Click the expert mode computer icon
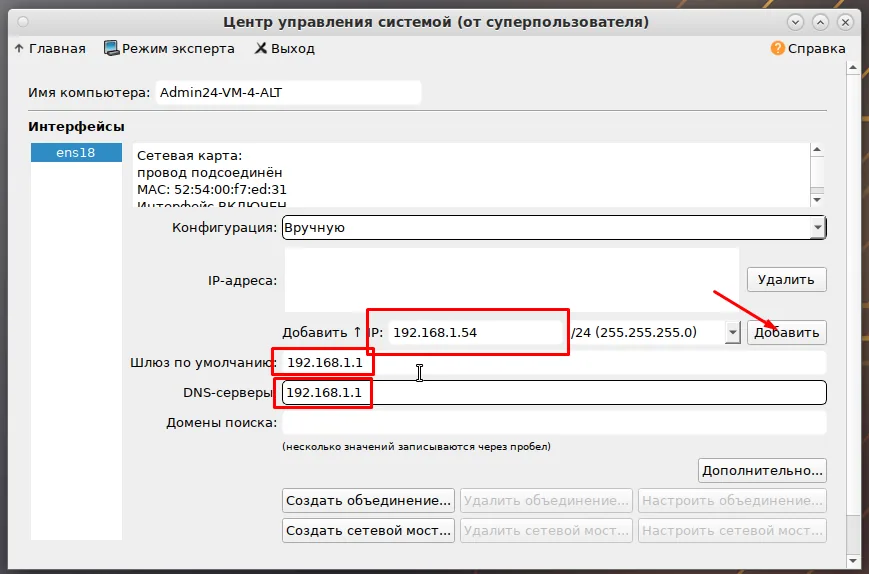869x574 pixels. (x=111, y=48)
